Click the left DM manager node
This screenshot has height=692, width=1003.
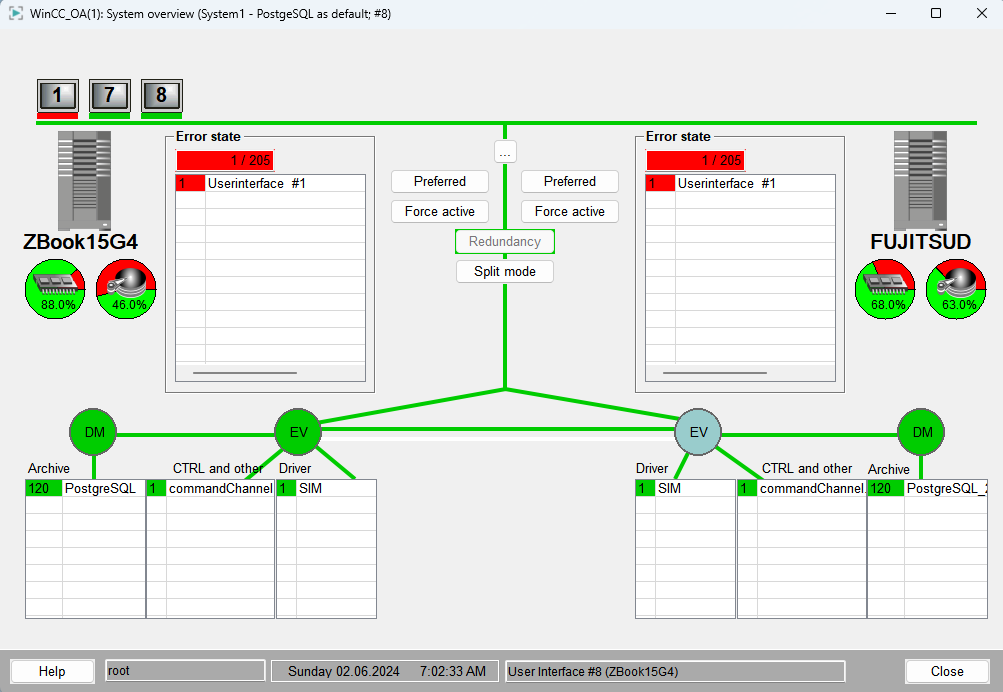click(x=93, y=432)
